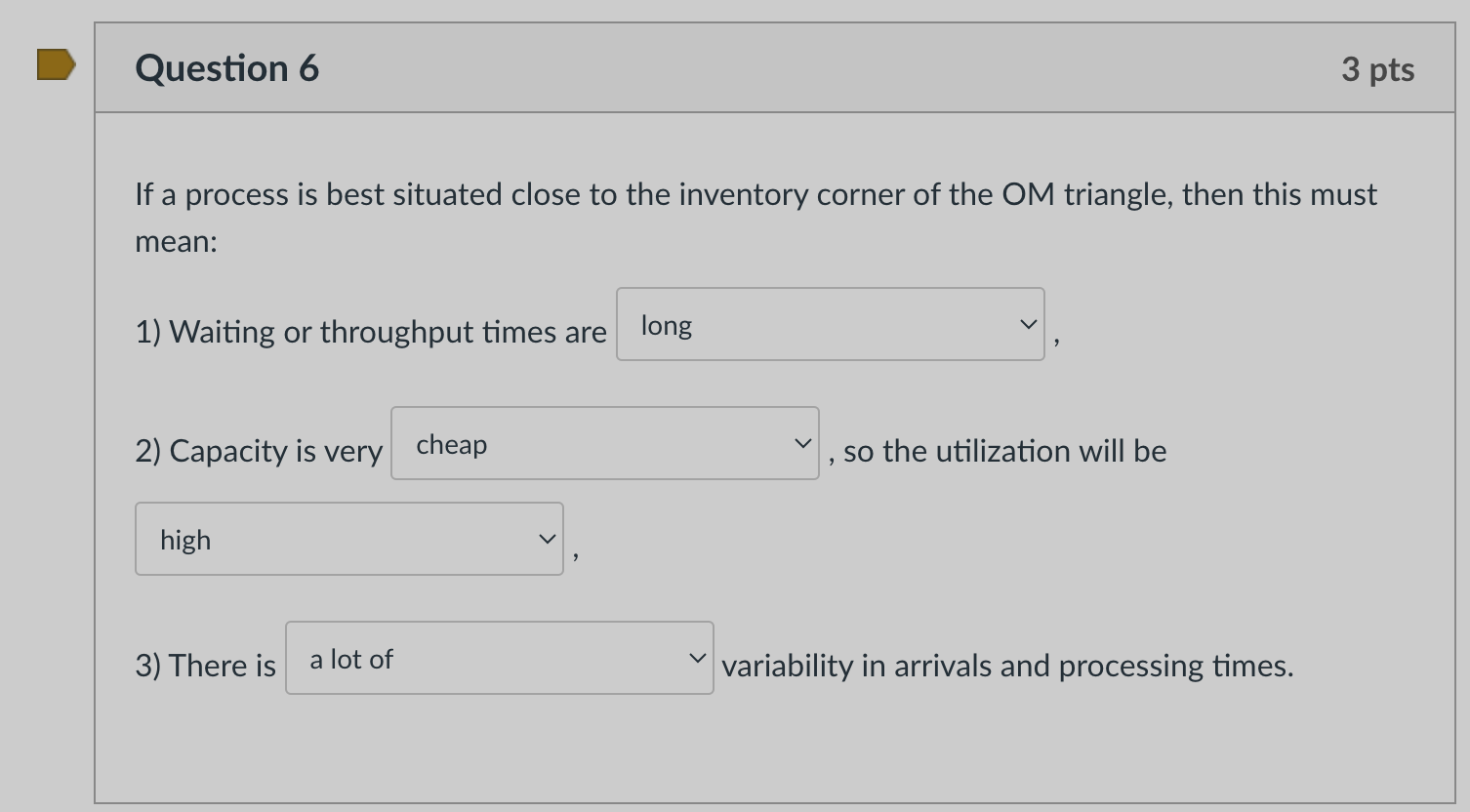
Task: Click the chevron on the 'a lot of' dropdown
Action: pyautogui.click(x=696, y=657)
